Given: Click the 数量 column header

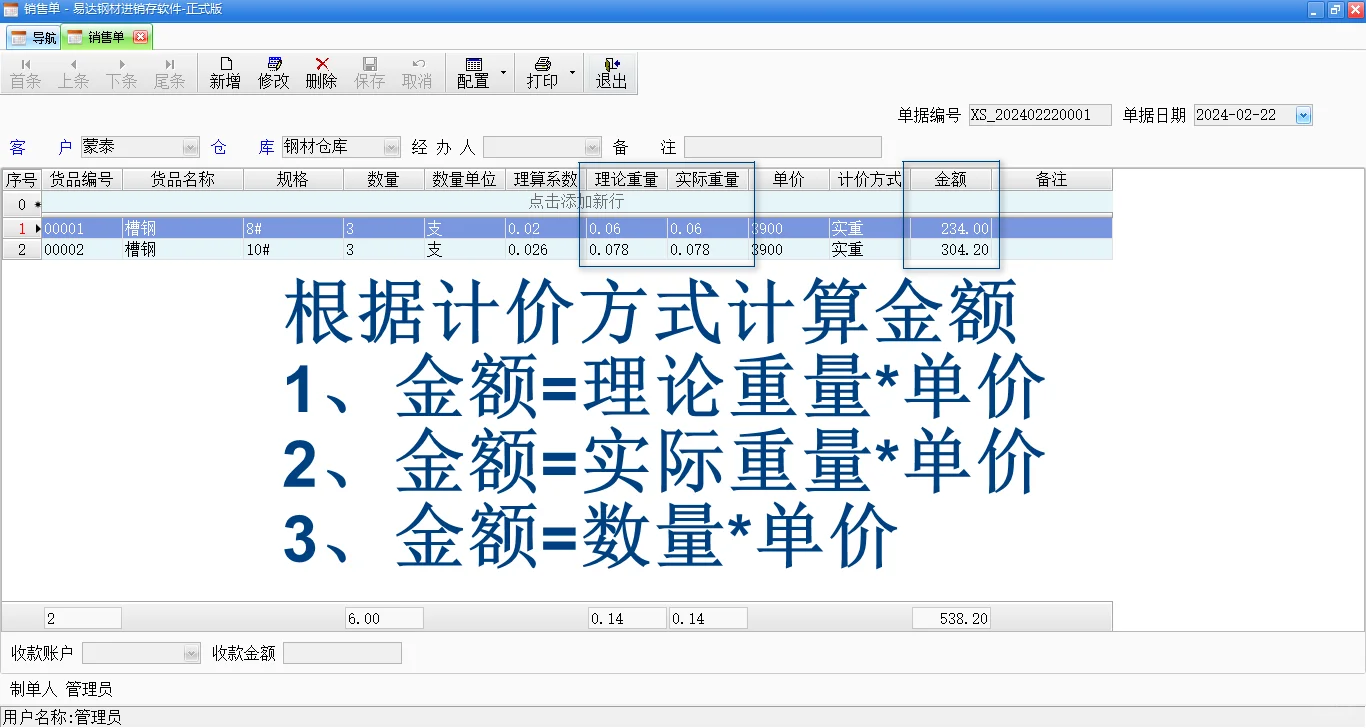Looking at the screenshot, I should [x=383, y=180].
